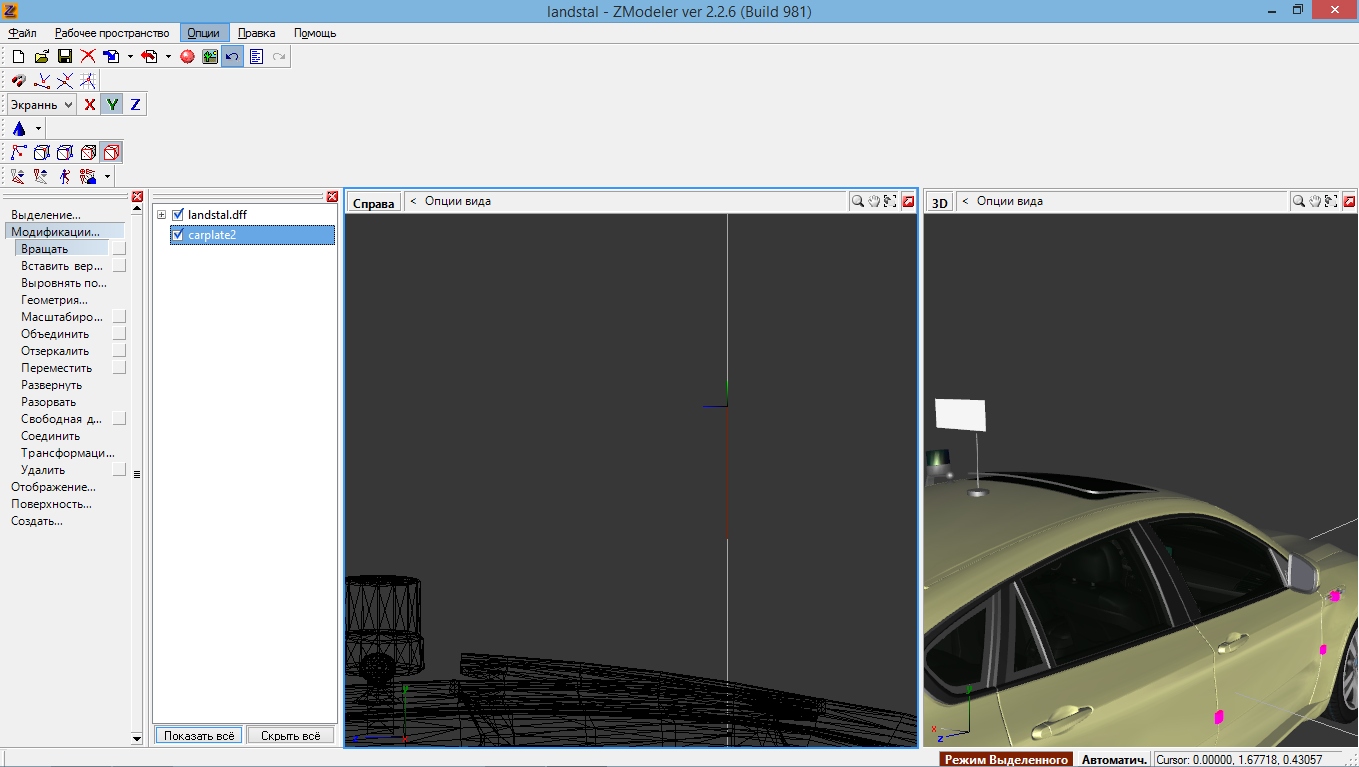Enable the magnet snapping tool
This screenshot has height=767, width=1359.
(x=19, y=81)
